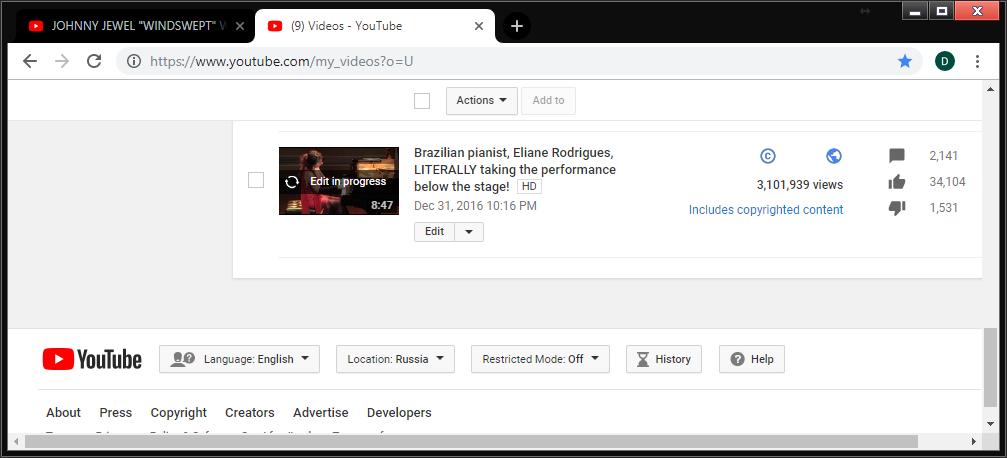This screenshot has height=458, width=1007.
Task: Tick the Eliane Rodrigues video checkbox
Action: click(256, 181)
